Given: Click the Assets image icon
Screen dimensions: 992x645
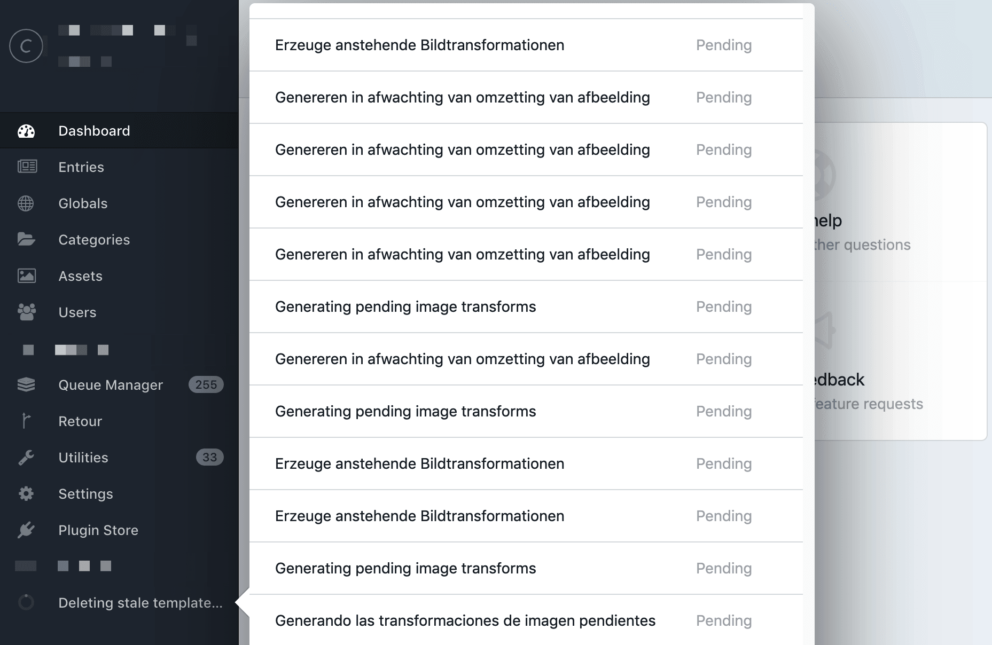Looking at the screenshot, I should point(27,276).
